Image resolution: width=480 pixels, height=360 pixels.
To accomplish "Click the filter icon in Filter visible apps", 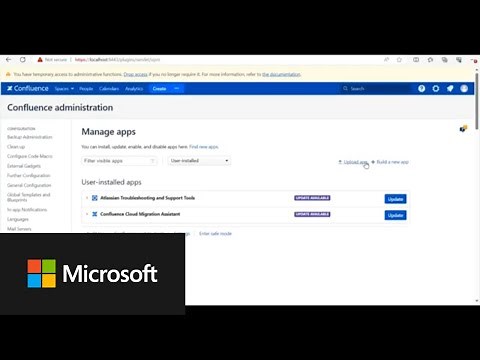I will pos(152,161).
